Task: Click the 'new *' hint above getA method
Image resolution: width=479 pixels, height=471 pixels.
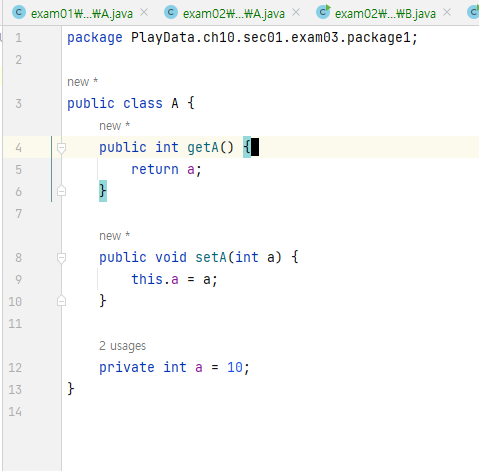Action: click(114, 126)
